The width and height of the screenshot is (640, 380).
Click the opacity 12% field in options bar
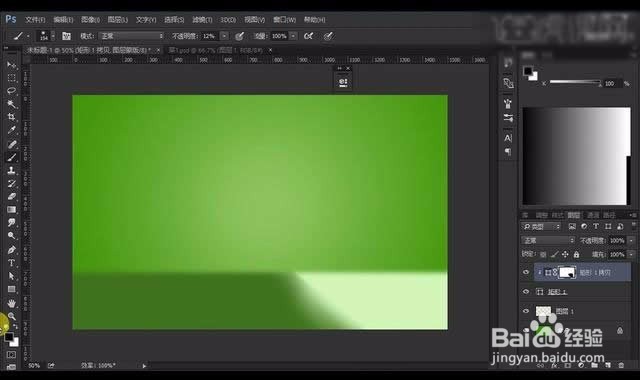click(209, 36)
